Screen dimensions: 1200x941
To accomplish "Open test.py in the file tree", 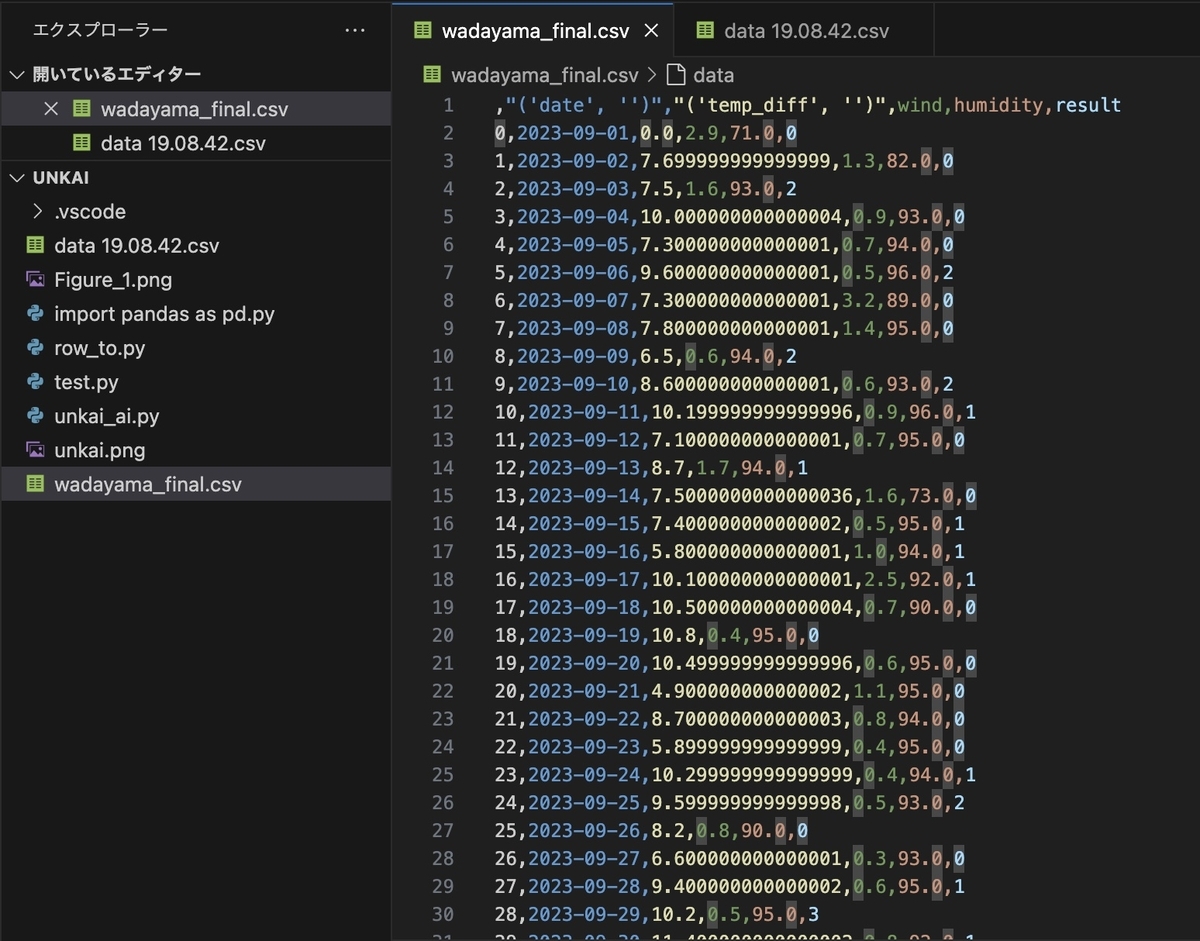I will [x=195, y=382].
